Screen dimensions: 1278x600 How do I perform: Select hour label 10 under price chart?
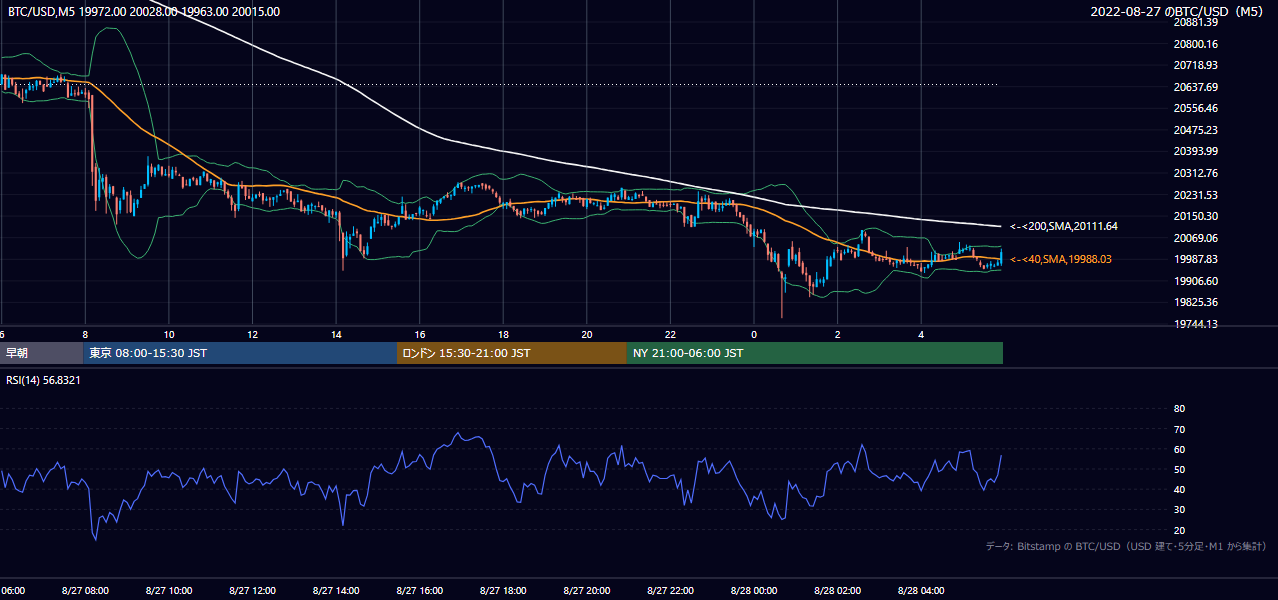169,334
